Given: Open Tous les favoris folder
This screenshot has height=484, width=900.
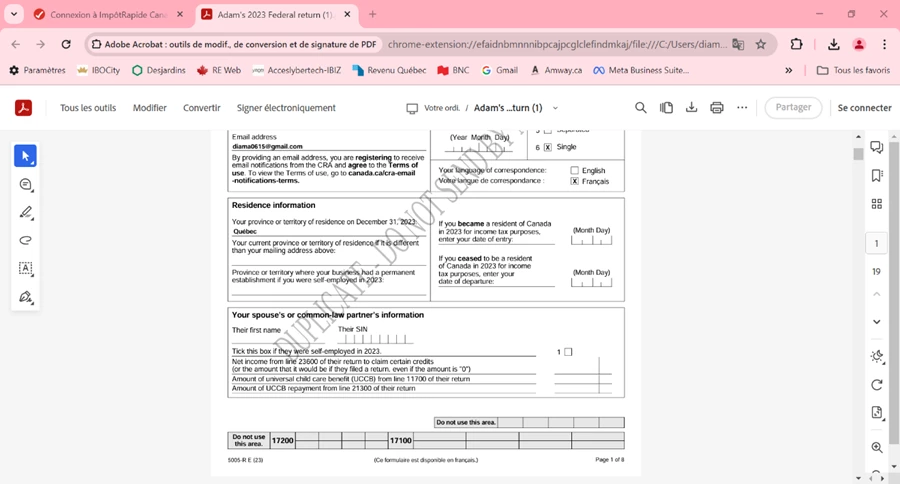Looking at the screenshot, I should [x=854, y=70].
